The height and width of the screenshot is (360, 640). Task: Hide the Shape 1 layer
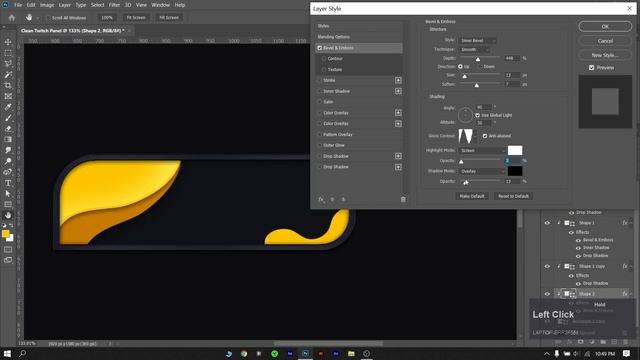pyautogui.click(x=547, y=223)
